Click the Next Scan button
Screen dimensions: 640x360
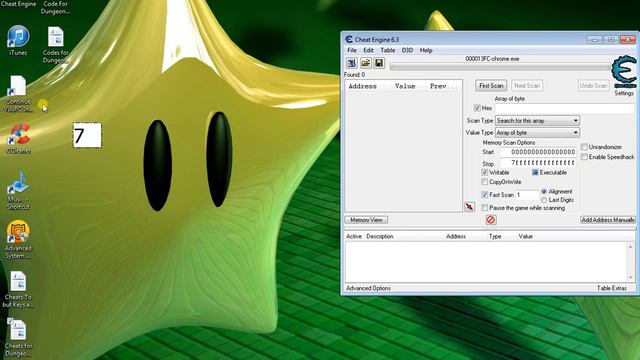point(527,86)
